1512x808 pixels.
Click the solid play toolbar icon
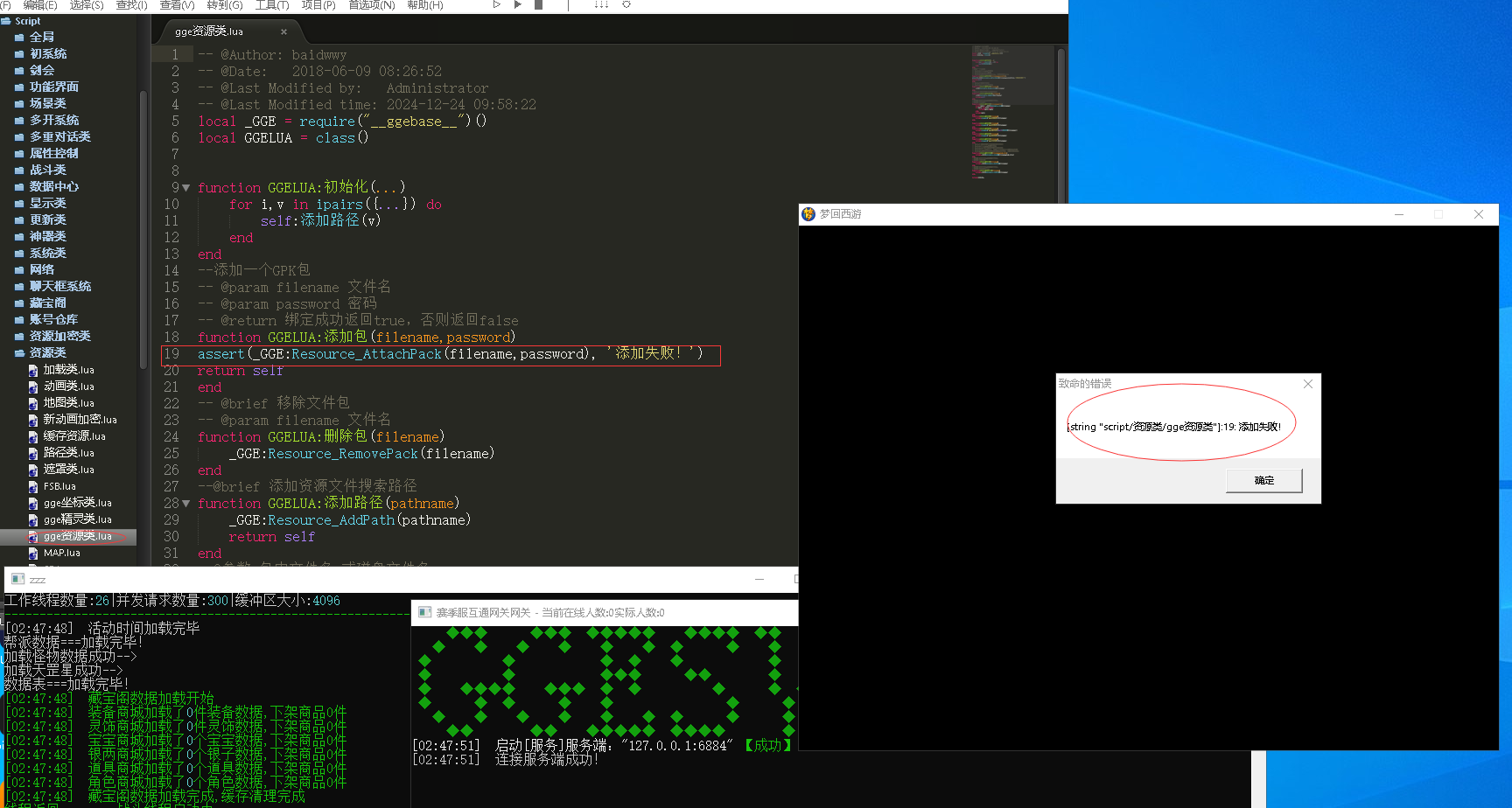(x=518, y=4)
